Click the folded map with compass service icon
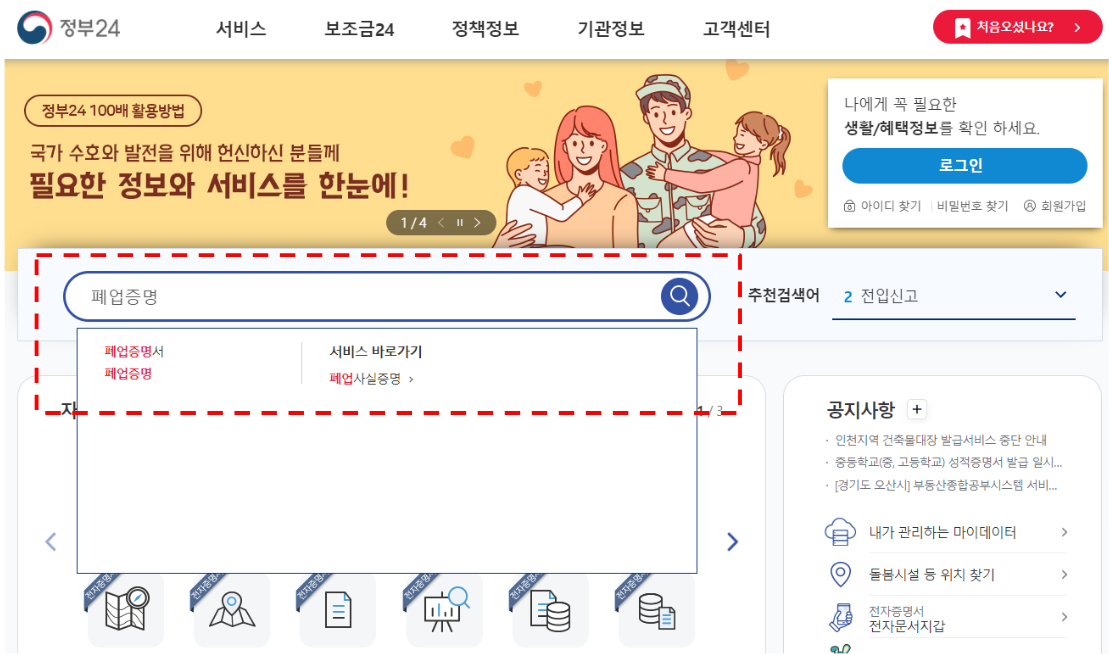Image resolution: width=1109 pixels, height=654 pixels. (127, 609)
